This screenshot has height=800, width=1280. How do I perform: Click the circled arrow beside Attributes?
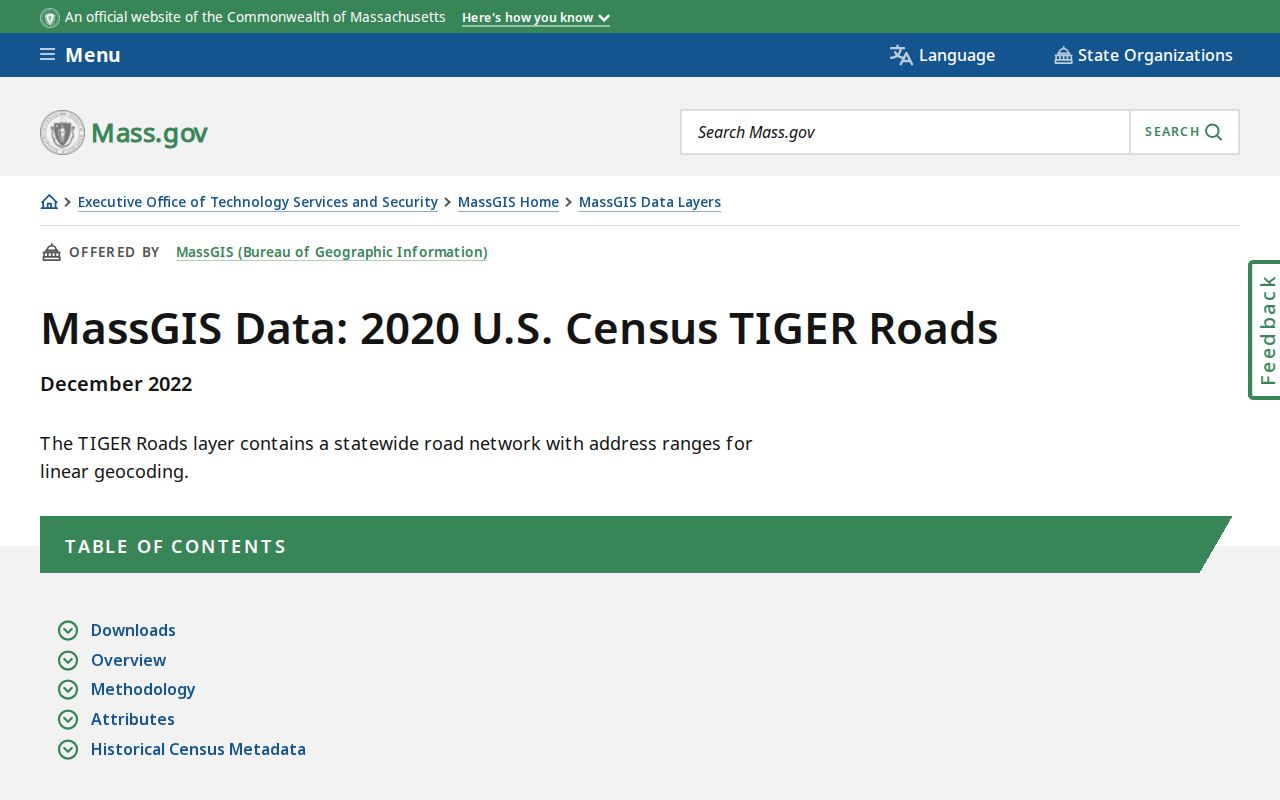click(x=68, y=719)
